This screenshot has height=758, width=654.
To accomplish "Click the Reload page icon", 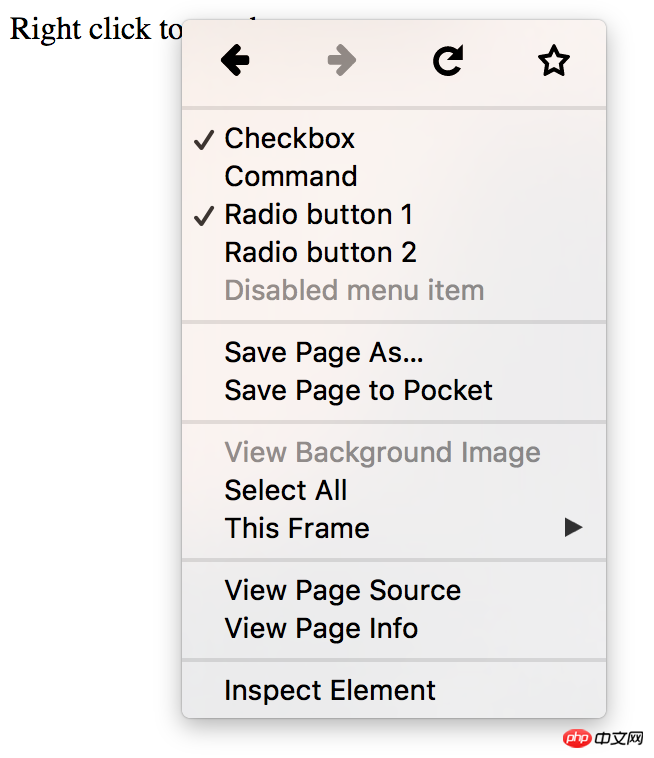I will [448, 61].
